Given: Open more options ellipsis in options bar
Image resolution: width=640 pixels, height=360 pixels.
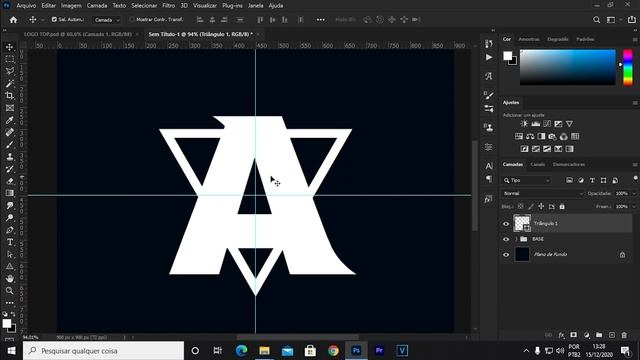Looking at the screenshot, I should pyautogui.click(x=321, y=20).
